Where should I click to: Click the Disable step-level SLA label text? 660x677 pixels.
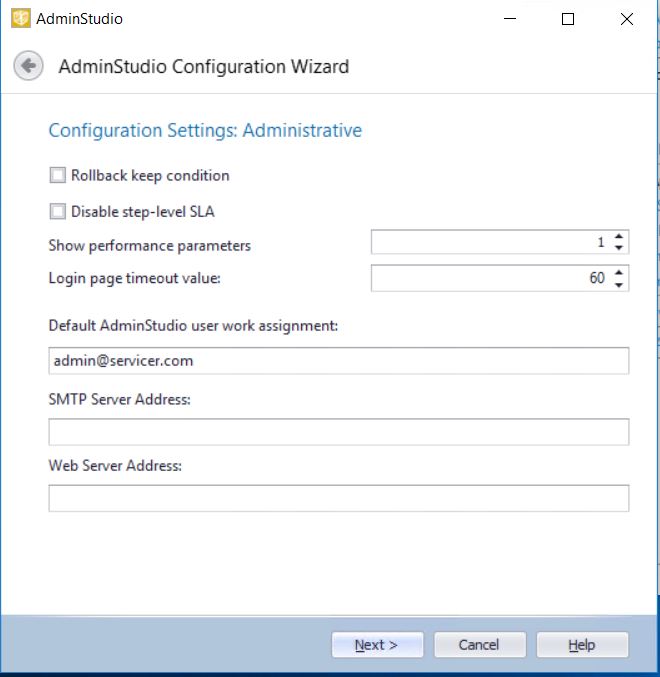coord(143,212)
